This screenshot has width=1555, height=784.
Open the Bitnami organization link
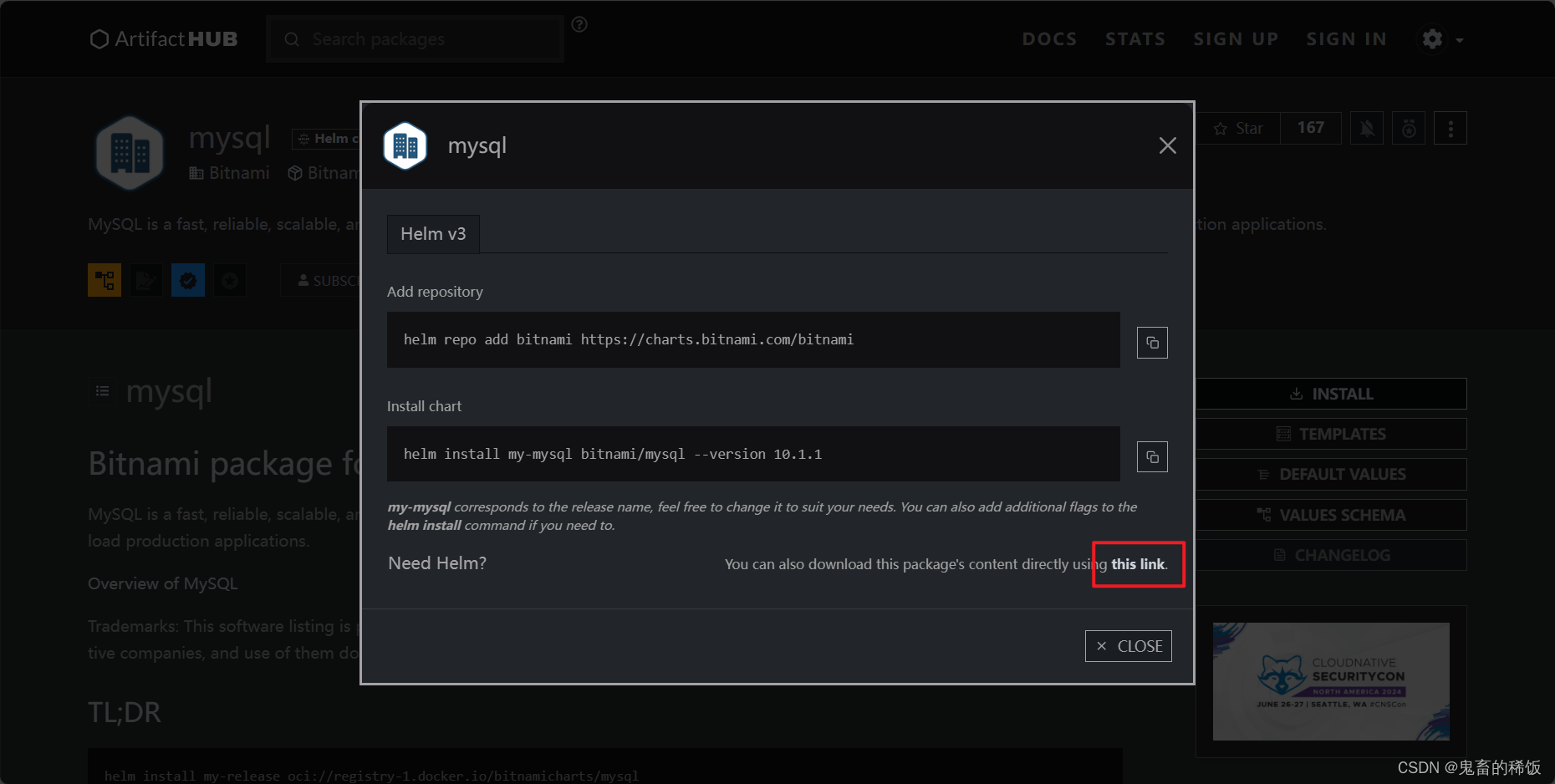(230, 173)
